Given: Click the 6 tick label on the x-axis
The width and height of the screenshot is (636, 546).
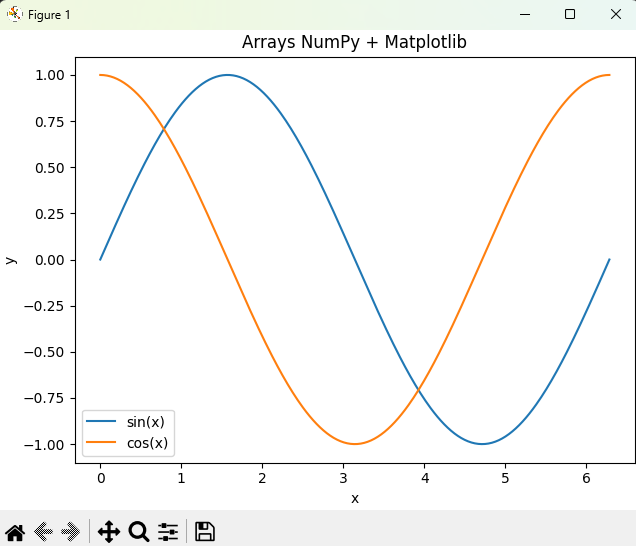Looking at the screenshot, I should coord(586,478).
